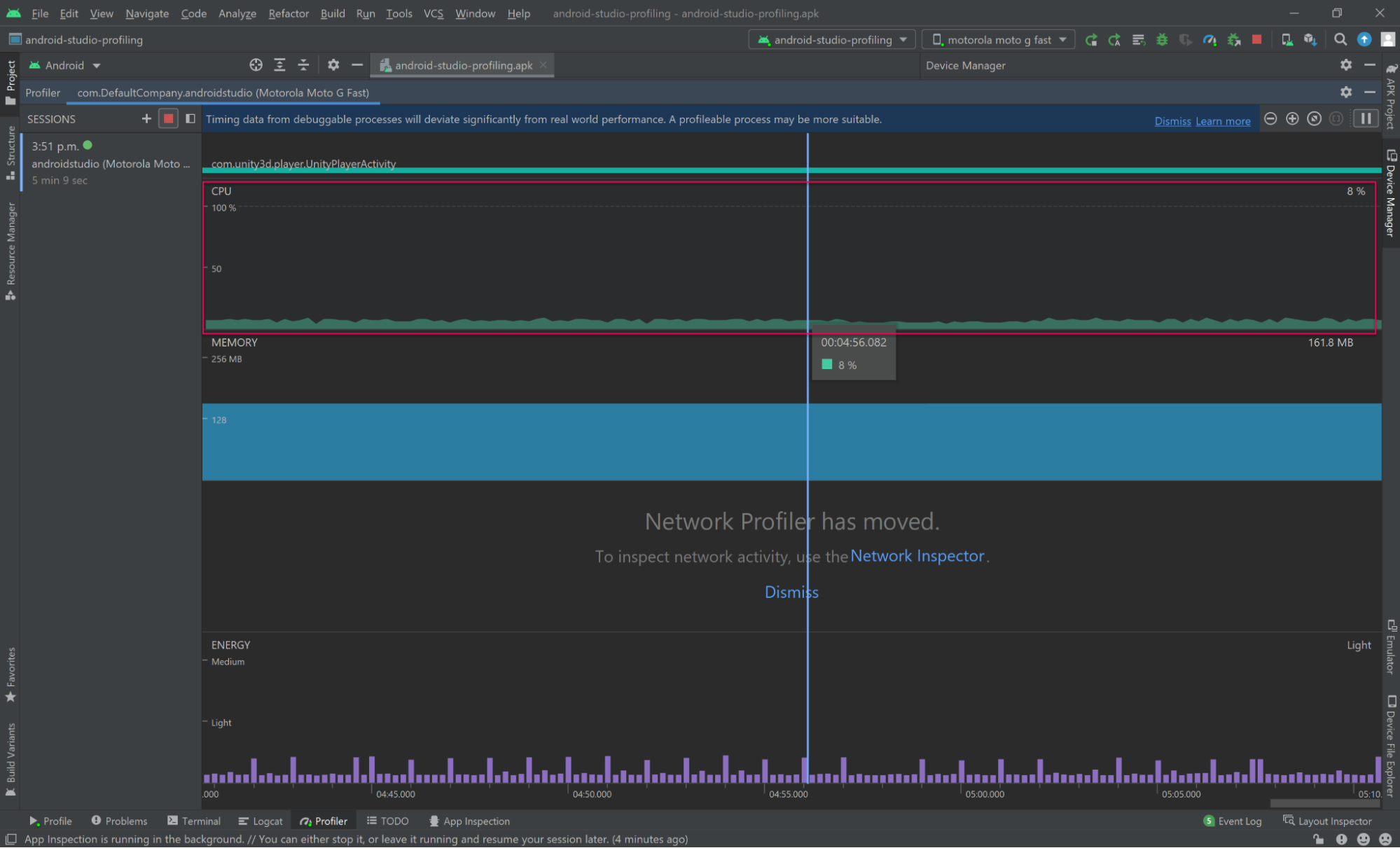Screen dimensions: 1400x848
Task: Reset zoom on profiler timeline
Action: [1315, 119]
